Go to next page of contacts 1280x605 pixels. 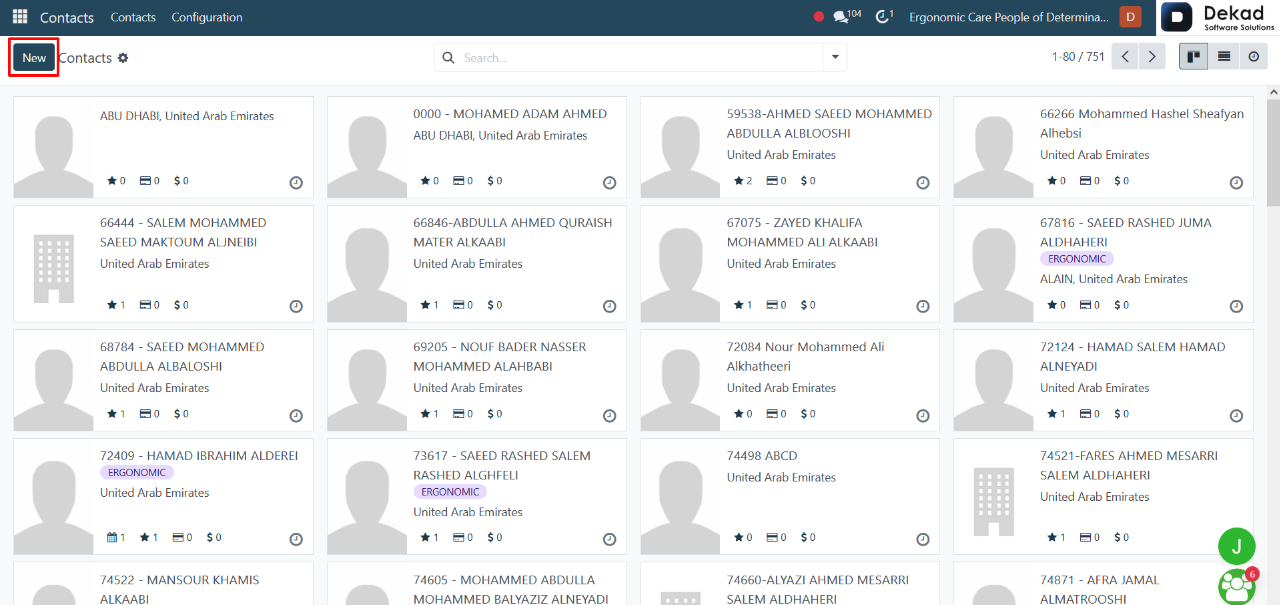1153,57
